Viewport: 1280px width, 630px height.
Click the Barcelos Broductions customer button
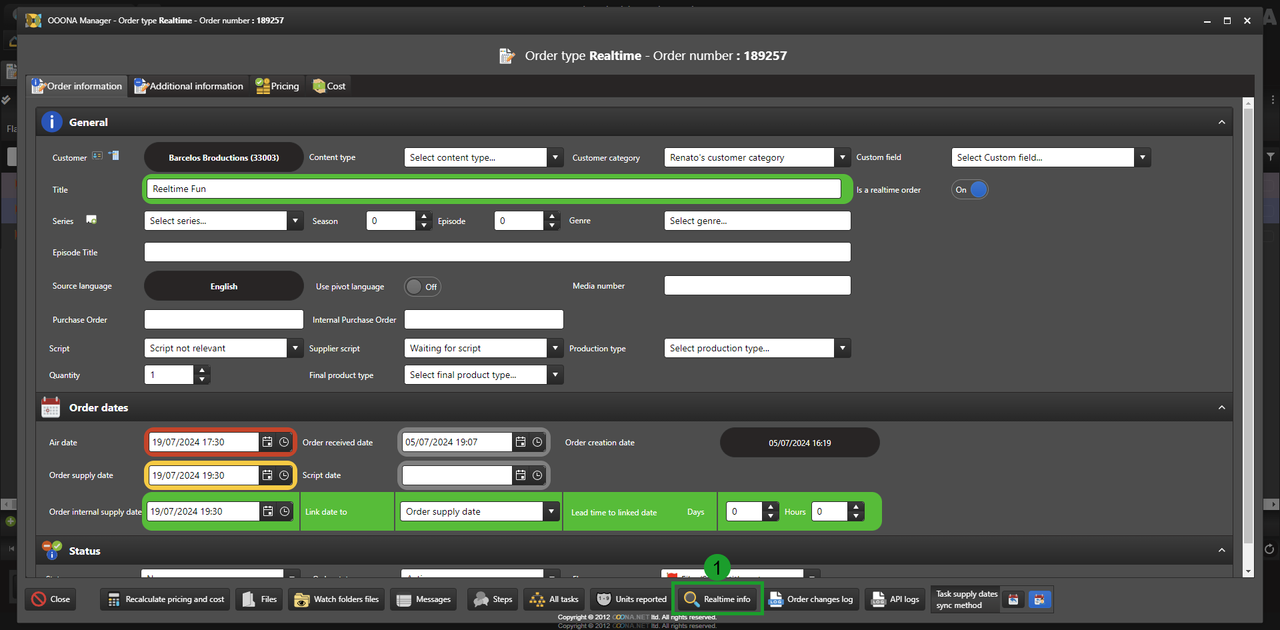pyautogui.click(x=223, y=157)
